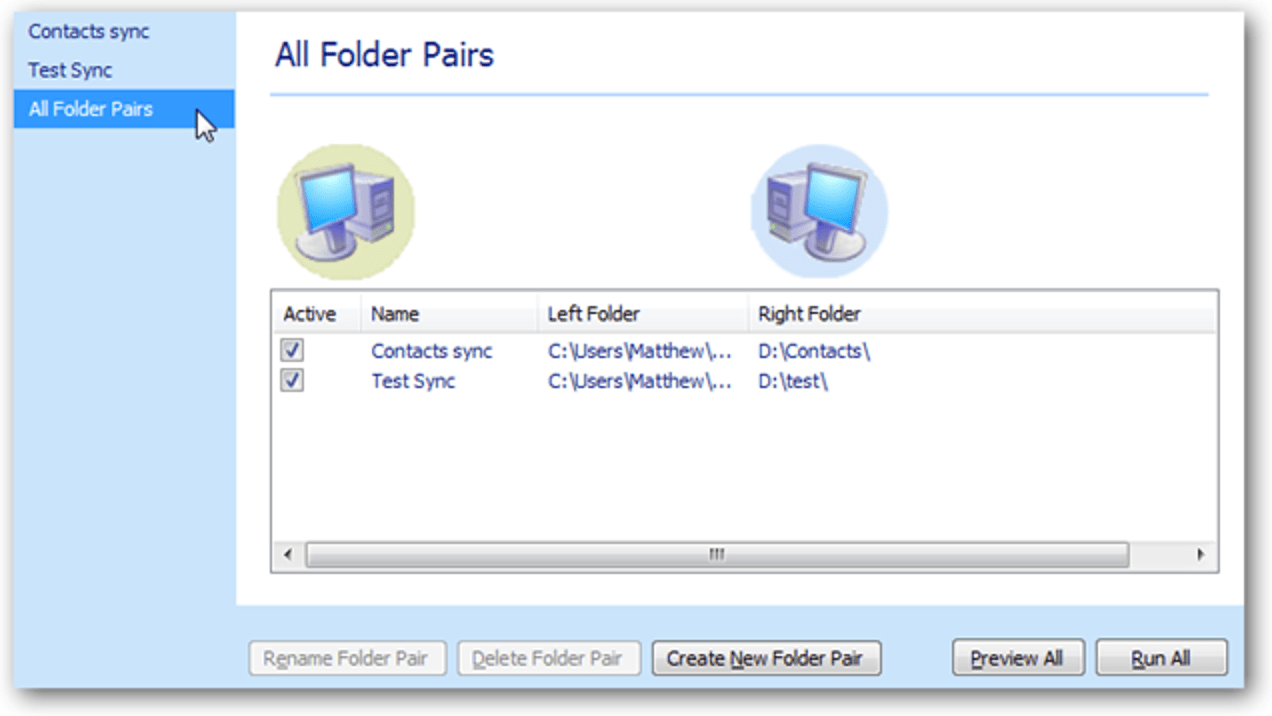Click the right computer icon
Image resolution: width=1272 pixels, height=716 pixels.
pyautogui.click(x=819, y=211)
